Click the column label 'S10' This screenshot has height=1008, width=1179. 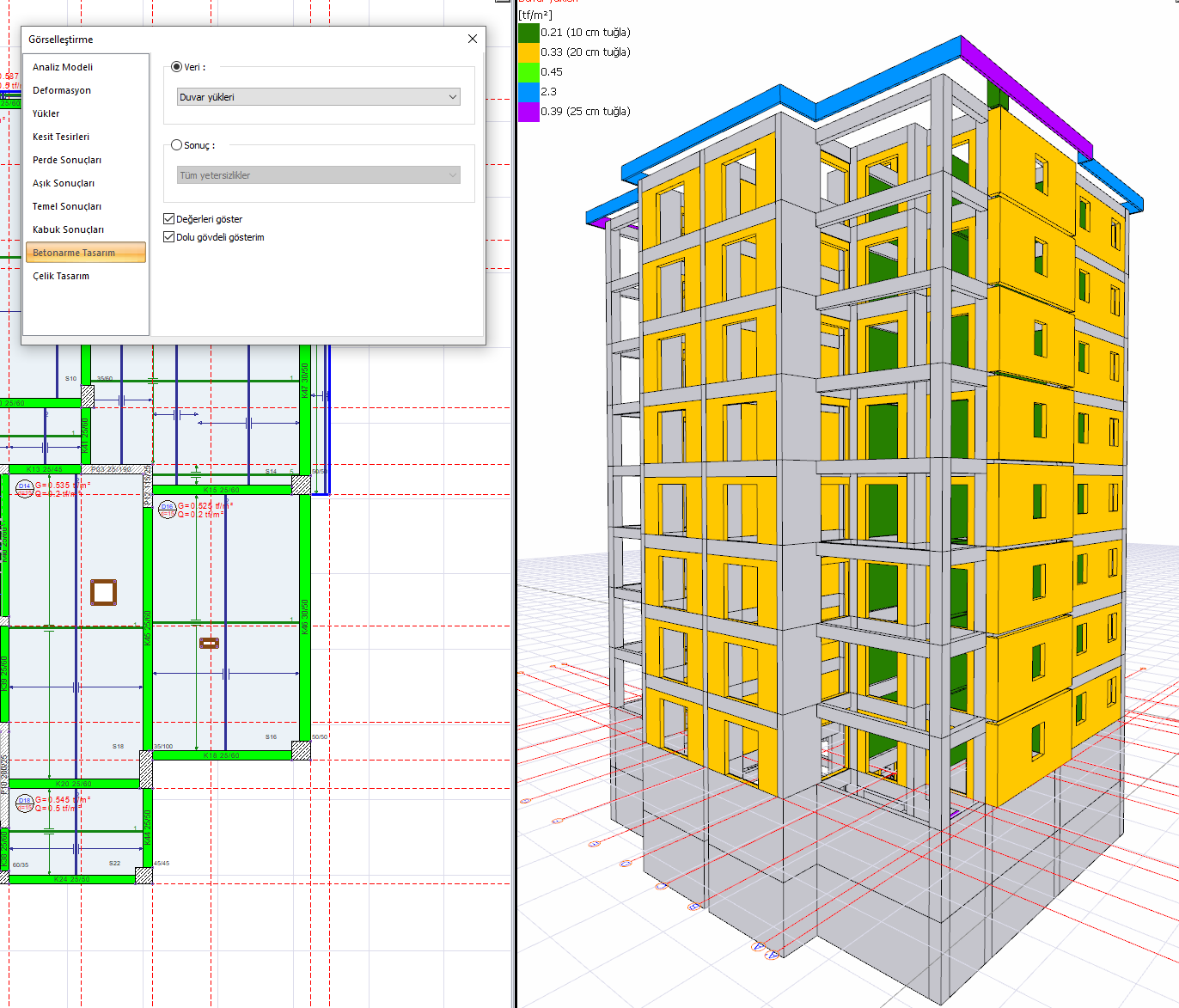[71, 378]
